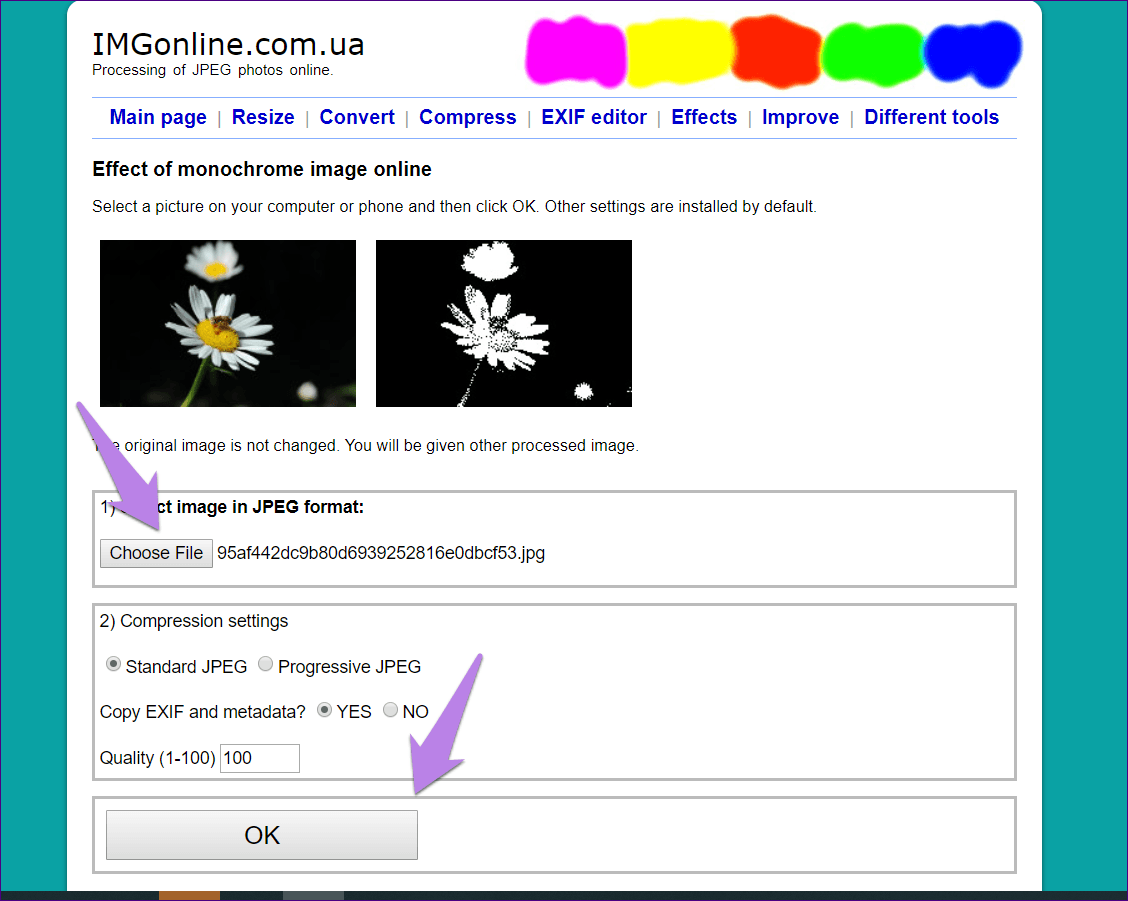1128x901 pixels.
Task: Select NO for copying EXIF metadata
Action: pyautogui.click(x=391, y=710)
